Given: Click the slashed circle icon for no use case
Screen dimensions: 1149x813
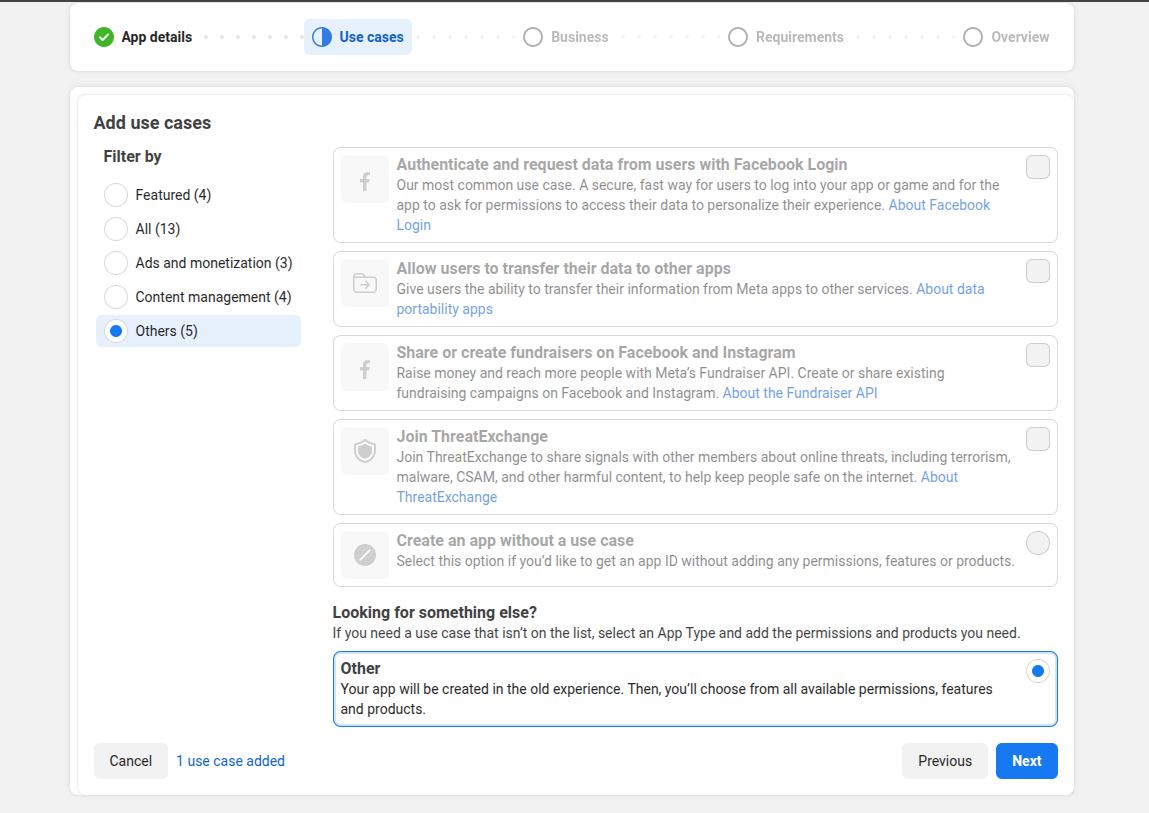Looking at the screenshot, I should tap(365, 555).
